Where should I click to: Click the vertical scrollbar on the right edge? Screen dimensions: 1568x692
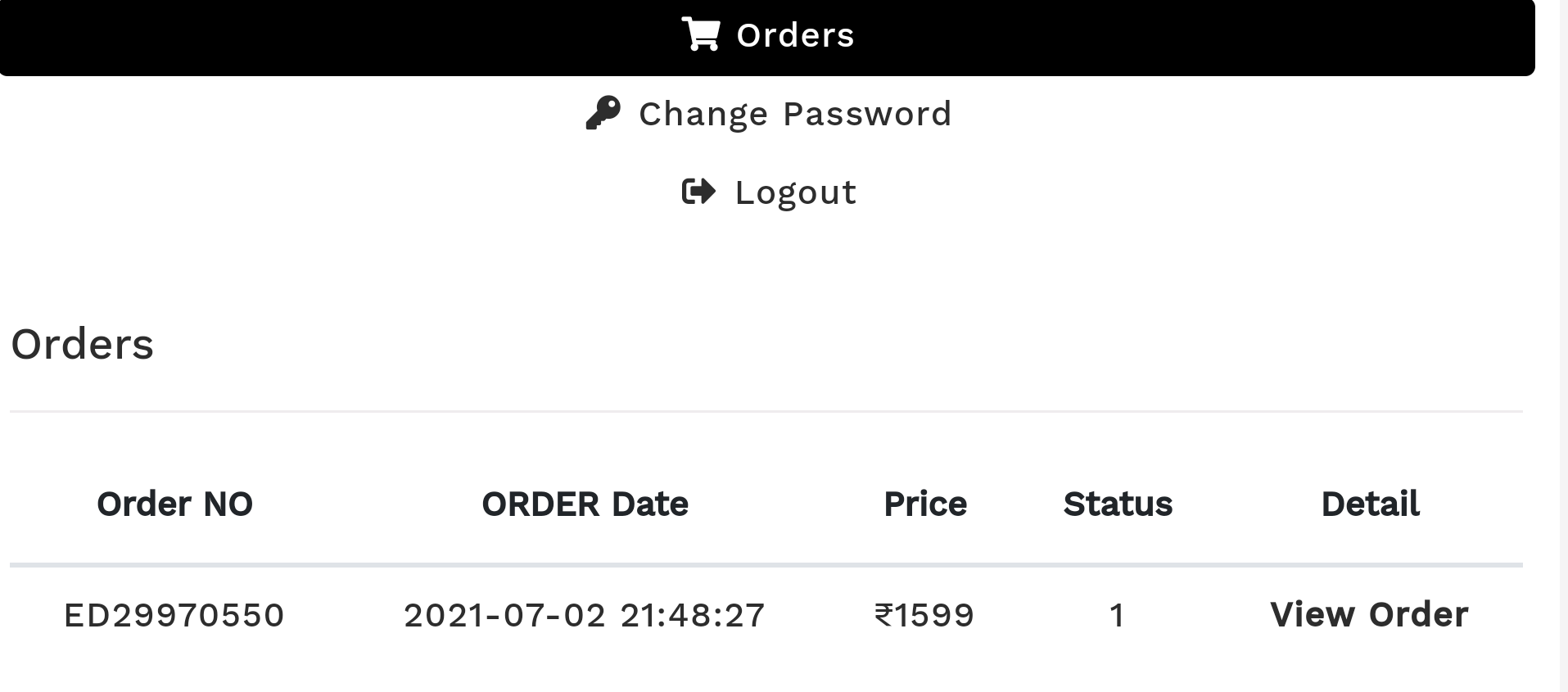(x=1562, y=346)
